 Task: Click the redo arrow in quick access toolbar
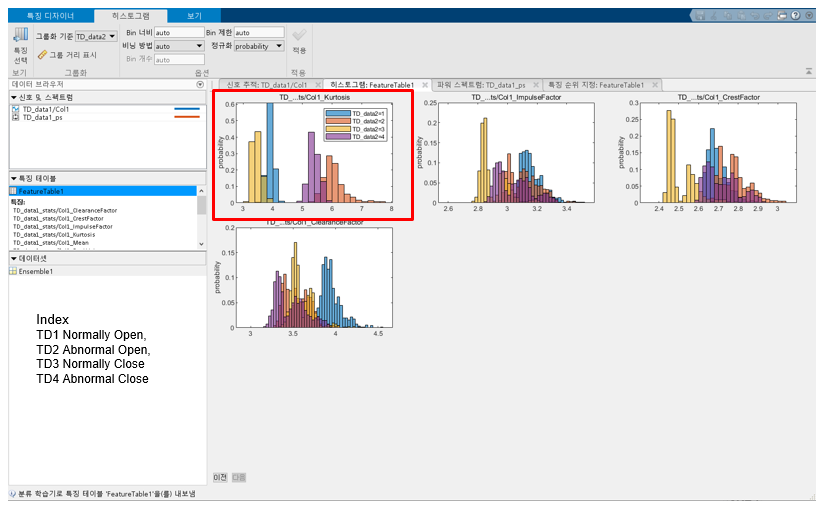[769, 16]
